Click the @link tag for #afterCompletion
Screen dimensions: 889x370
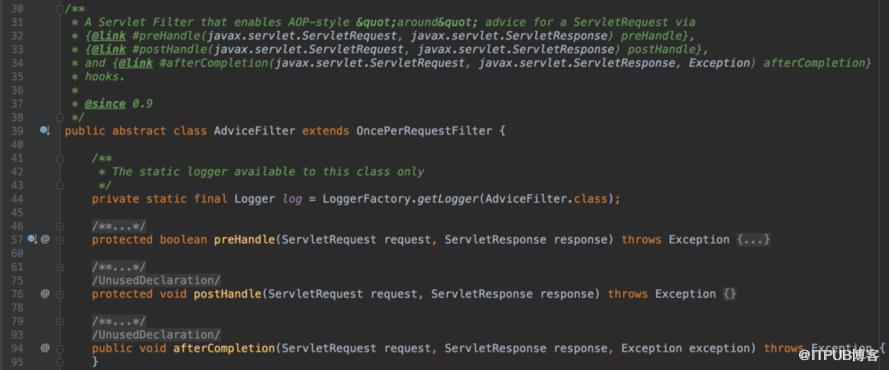[136, 63]
